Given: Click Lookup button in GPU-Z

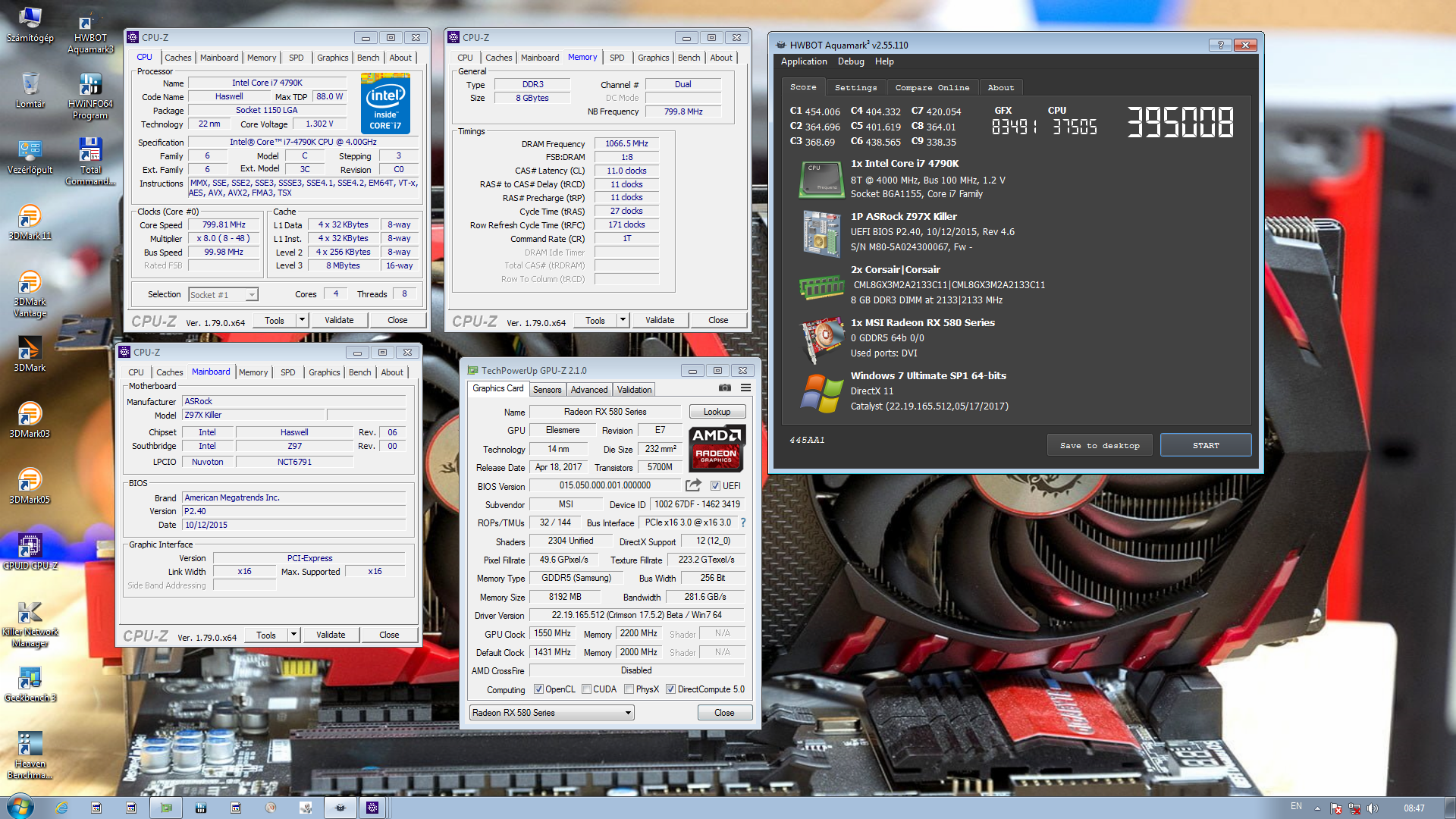Looking at the screenshot, I should [x=717, y=412].
